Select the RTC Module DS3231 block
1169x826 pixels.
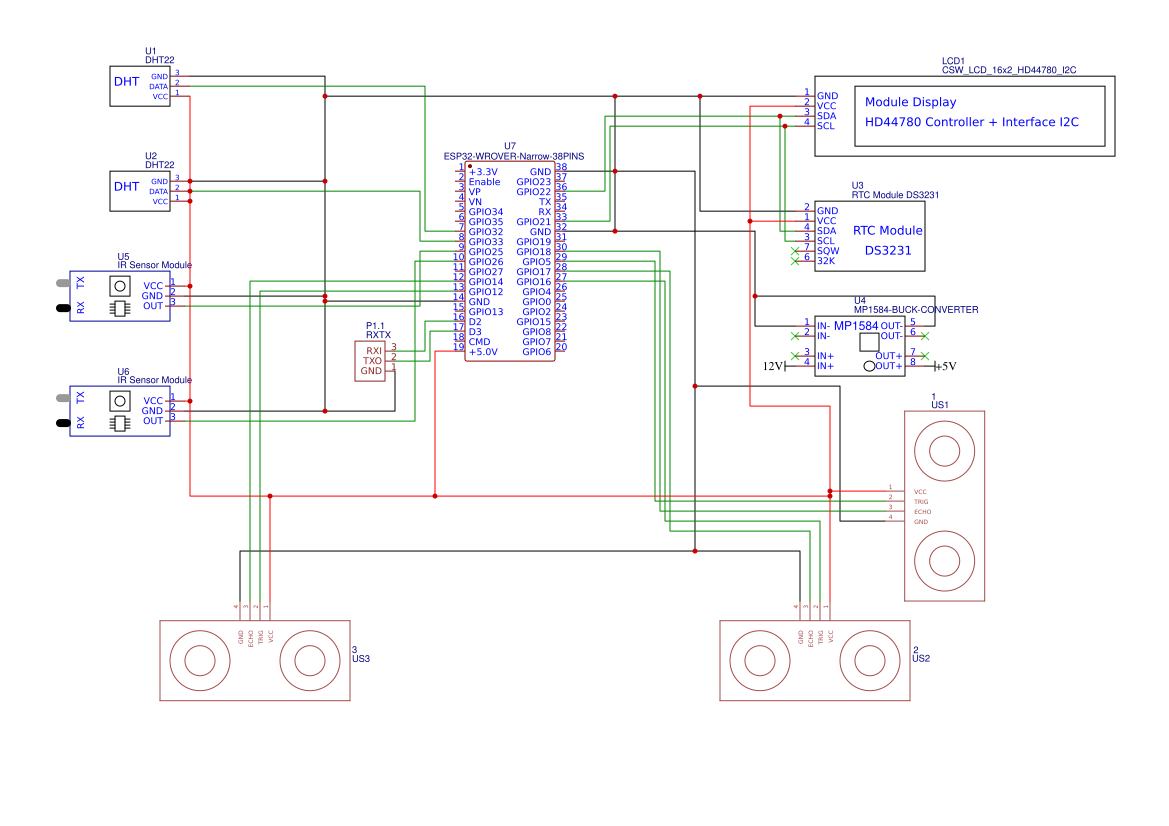click(870, 236)
